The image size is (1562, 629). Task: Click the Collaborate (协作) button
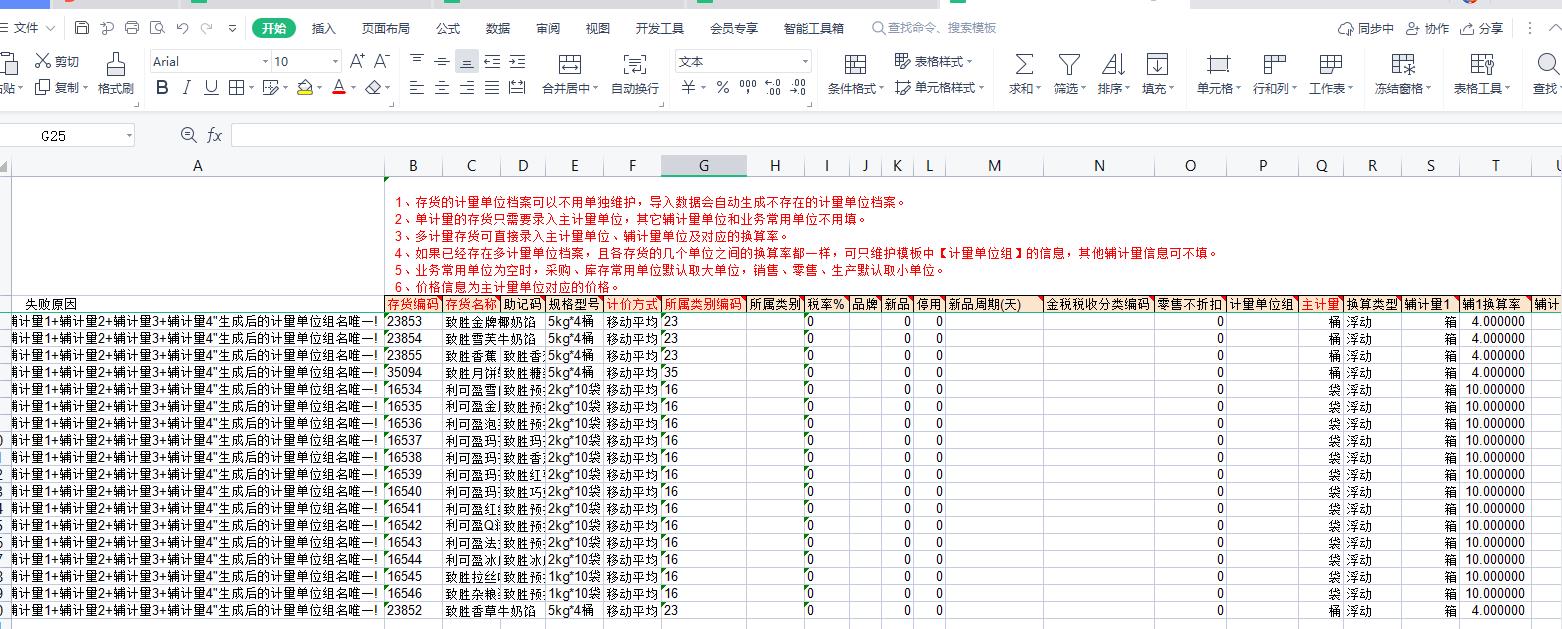(x=1427, y=28)
